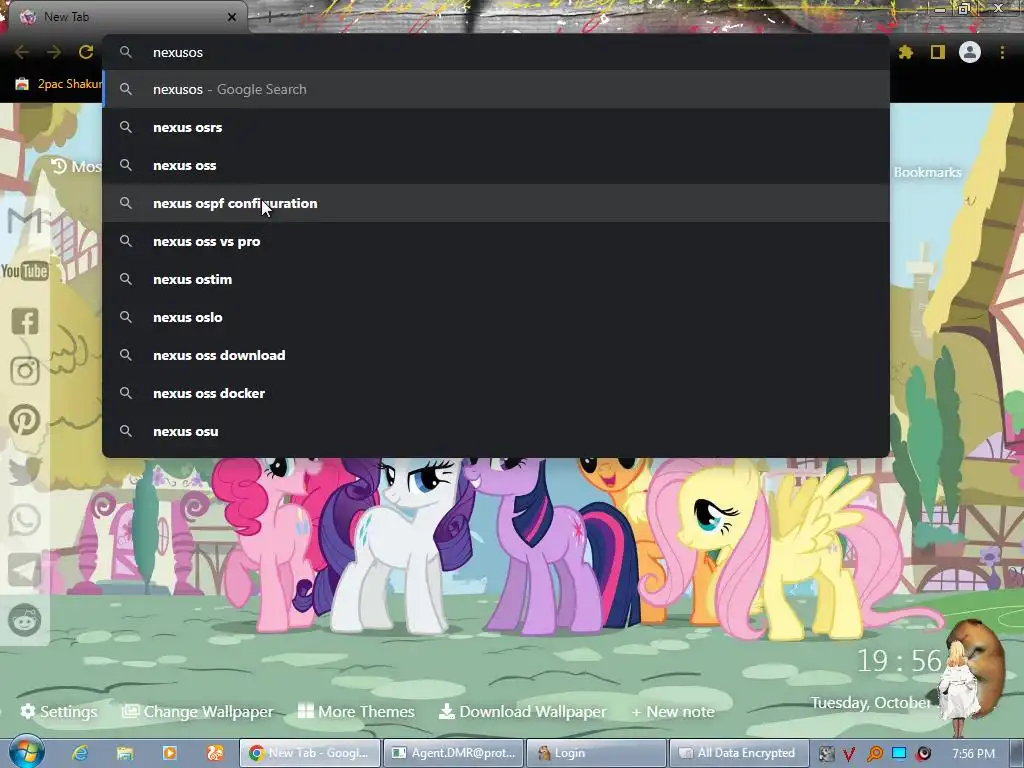This screenshot has height=768, width=1024.
Task: Select the 'nexus osu' suggestion
Action: click(496, 430)
